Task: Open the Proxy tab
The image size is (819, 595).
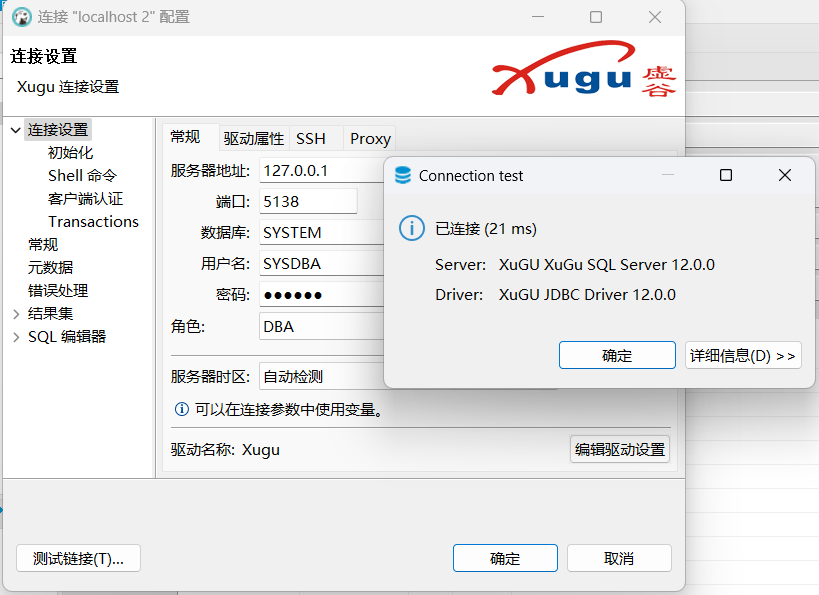Action: point(370,139)
